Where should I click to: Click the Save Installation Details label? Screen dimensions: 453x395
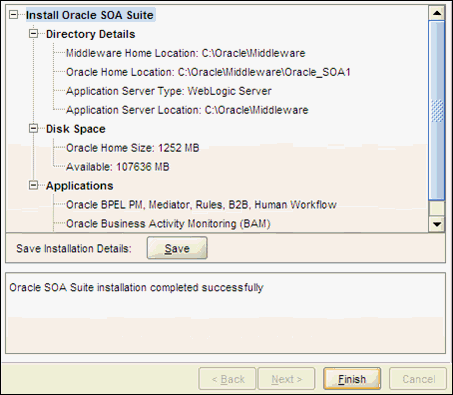74,249
